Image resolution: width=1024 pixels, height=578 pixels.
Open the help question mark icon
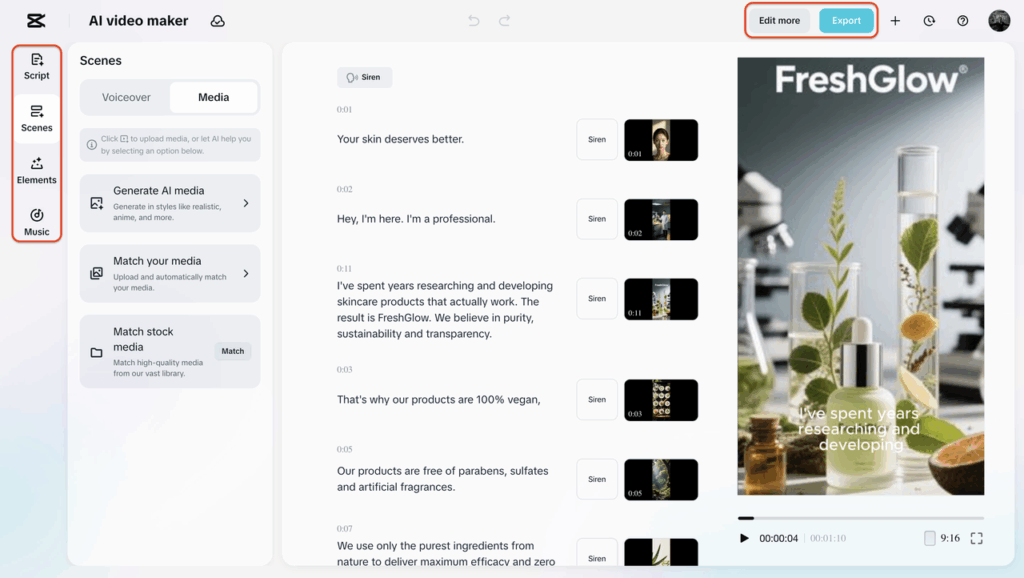(x=963, y=21)
